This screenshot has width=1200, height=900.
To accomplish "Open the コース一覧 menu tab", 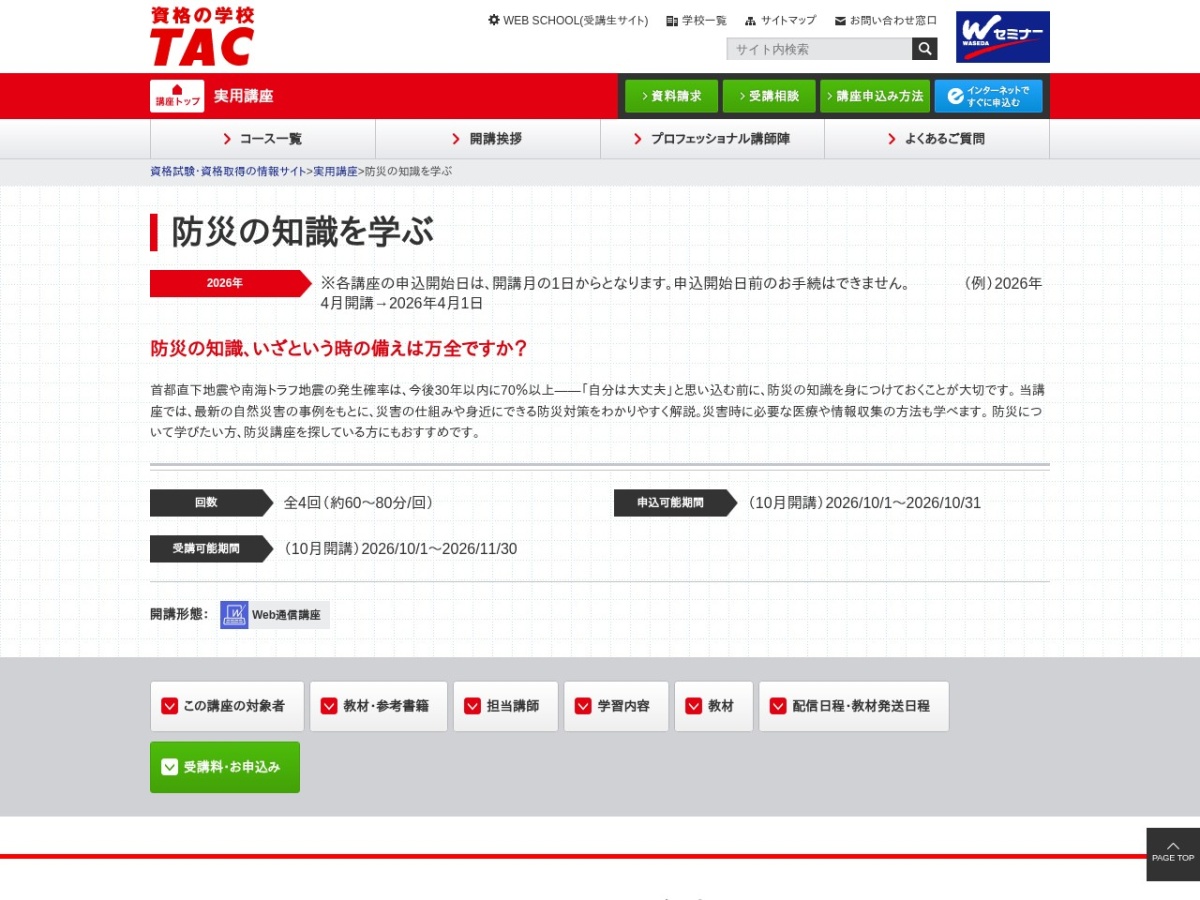I will pyautogui.click(x=263, y=139).
